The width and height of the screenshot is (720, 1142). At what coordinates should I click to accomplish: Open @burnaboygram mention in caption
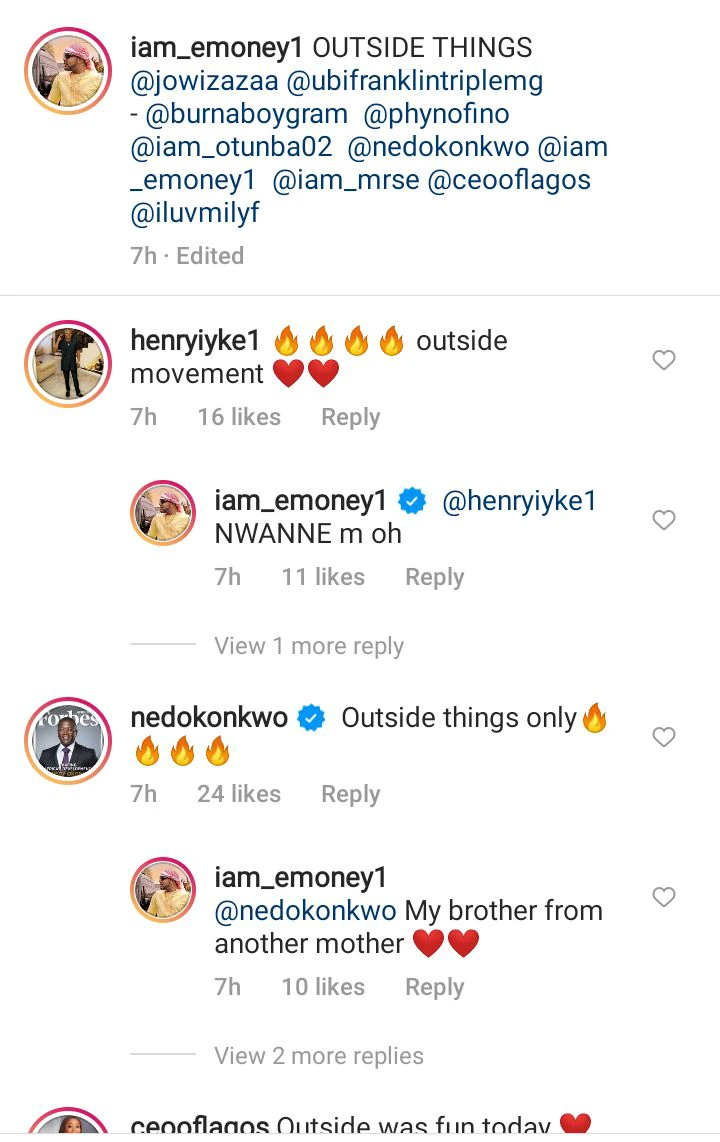click(250, 114)
